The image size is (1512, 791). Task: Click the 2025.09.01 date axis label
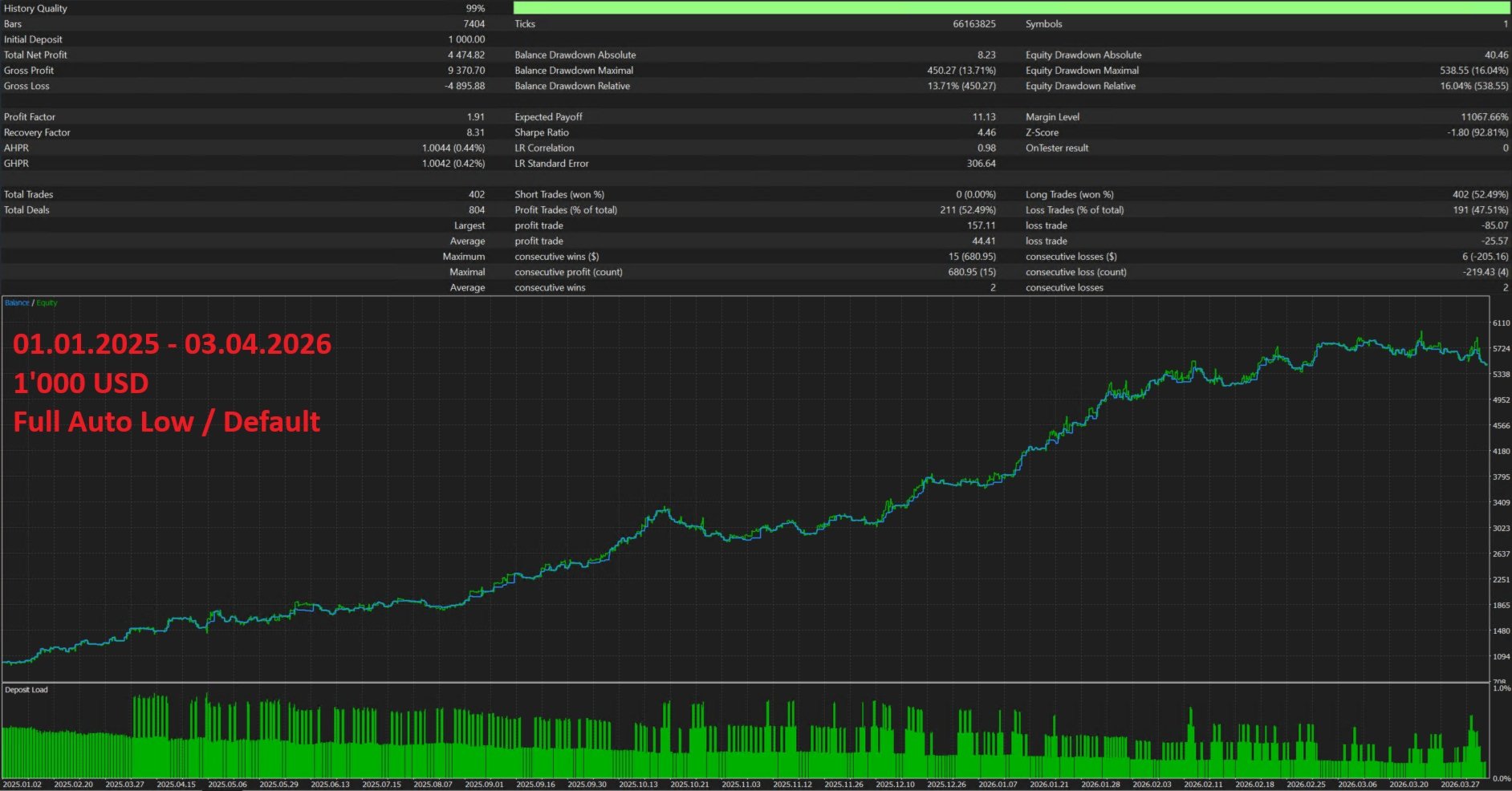484,785
